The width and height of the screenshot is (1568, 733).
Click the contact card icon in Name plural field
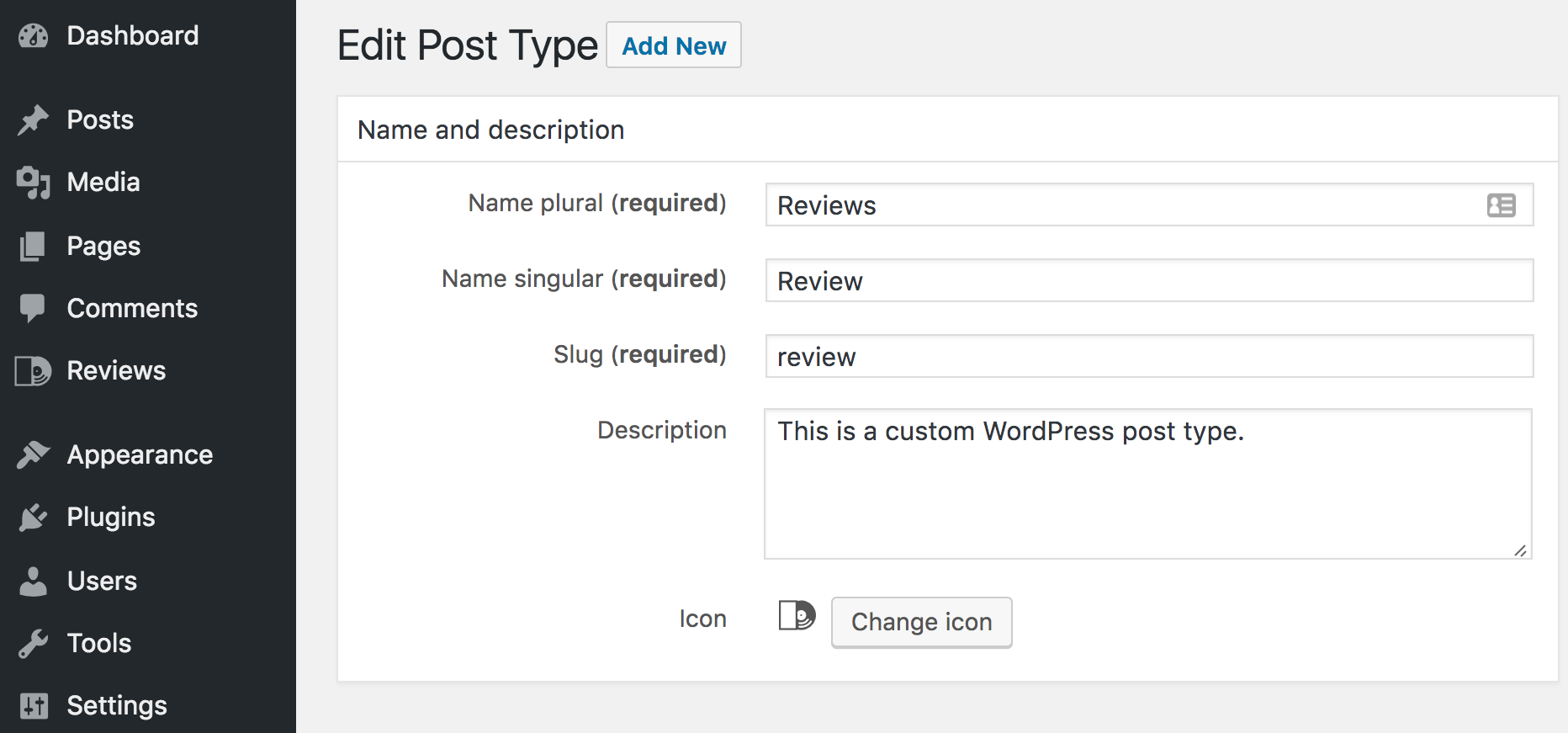[1501, 205]
